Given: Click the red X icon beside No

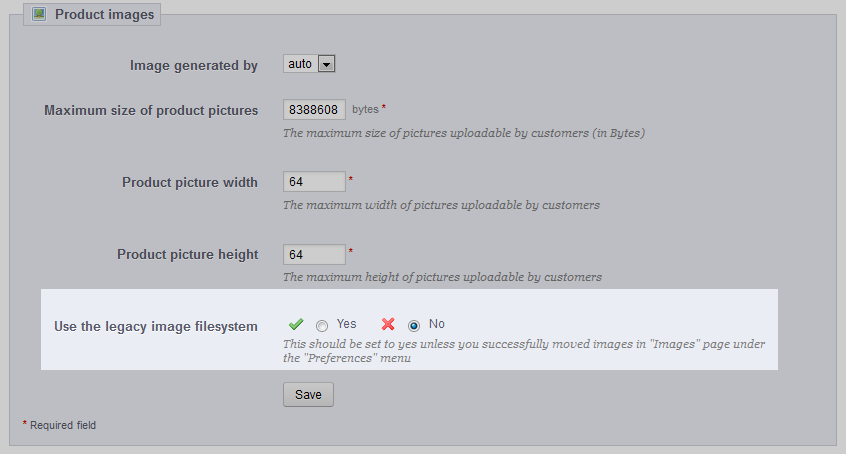Looking at the screenshot, I should click(388, 324).
